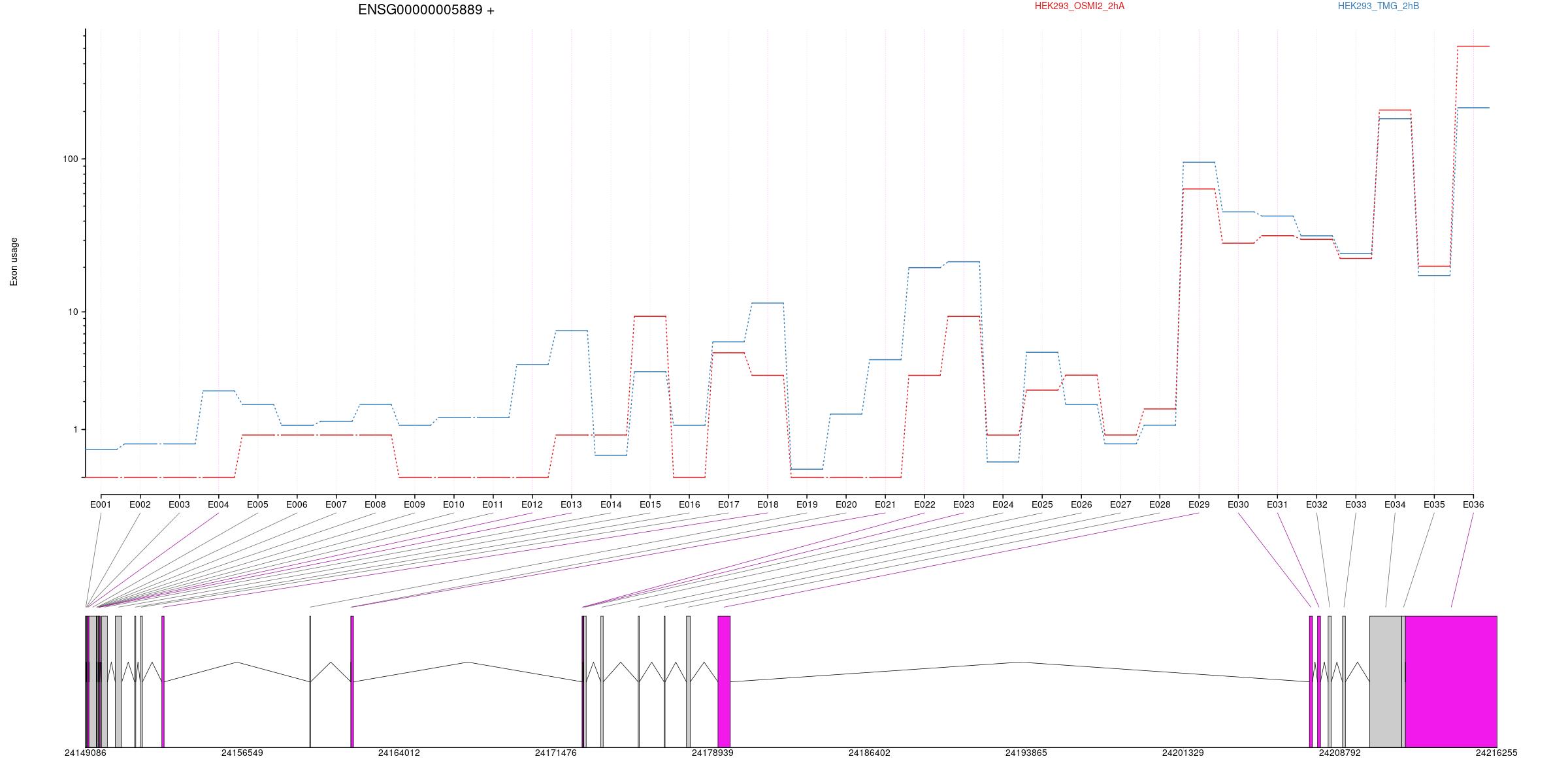The width and height of the screenshot is (1568, 784).
Task: Click the magenta E029 exon block in gene model
Action: point(724,681)
